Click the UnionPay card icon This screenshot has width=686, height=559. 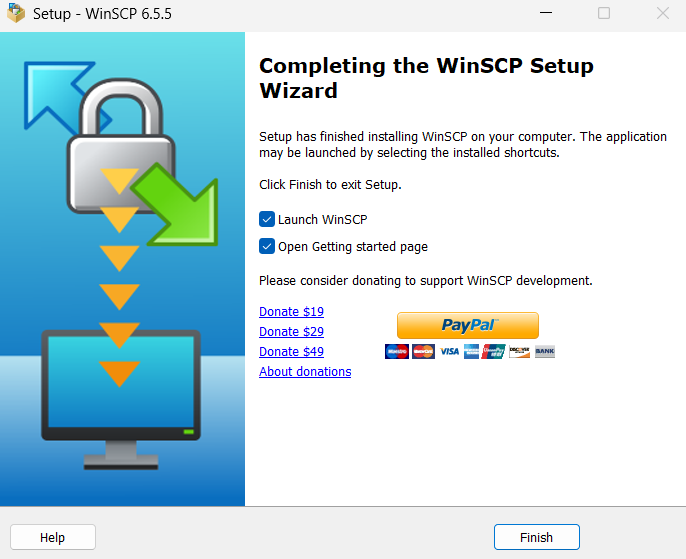click(493, 351)
